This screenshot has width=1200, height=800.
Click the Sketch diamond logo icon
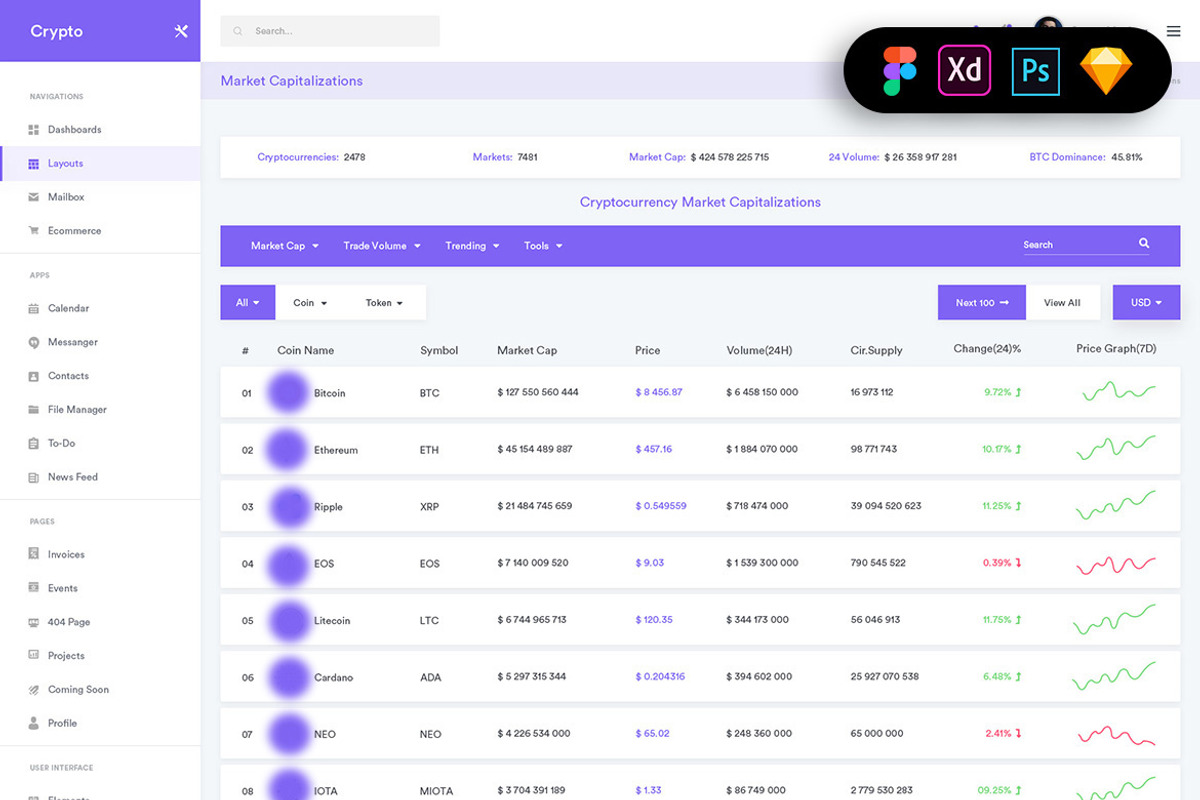tap(1106, 70)
